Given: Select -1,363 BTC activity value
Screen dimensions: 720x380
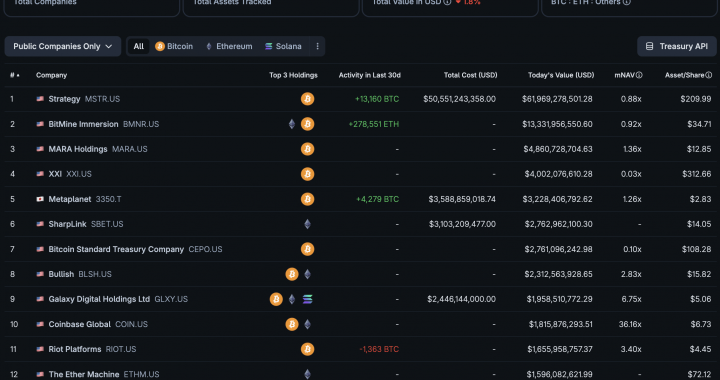Looking at the screenshot, I should tap(379, 349).
